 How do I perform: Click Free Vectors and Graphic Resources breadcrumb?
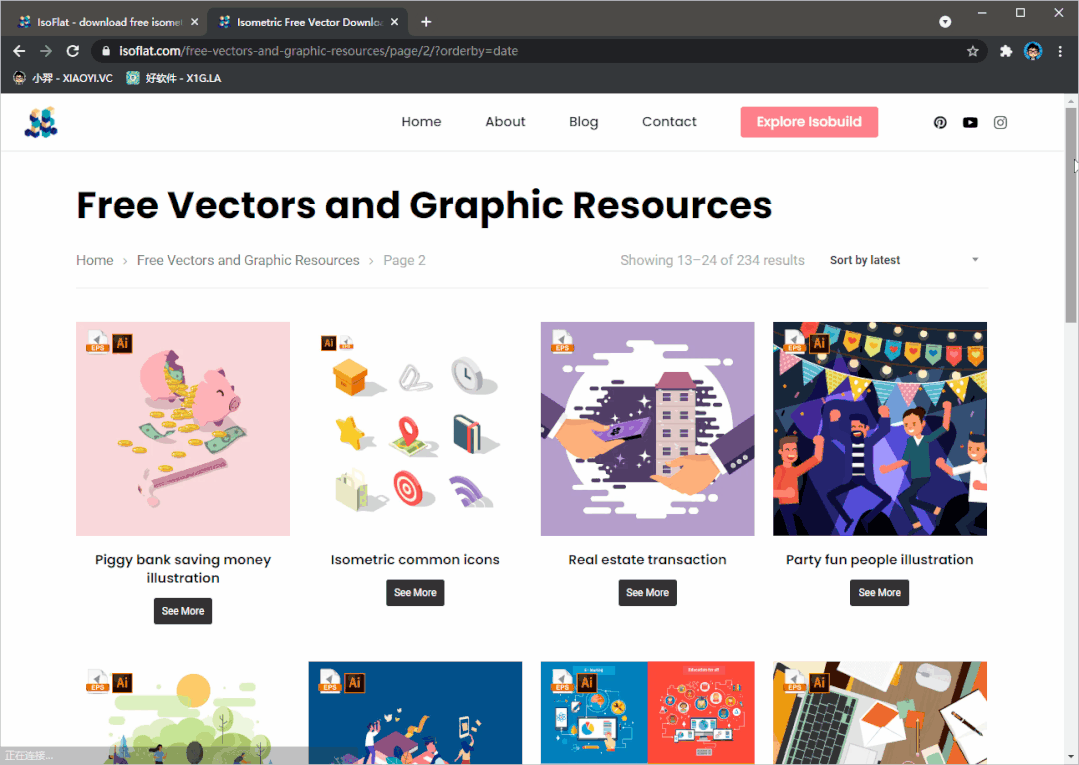click(248, 260)
